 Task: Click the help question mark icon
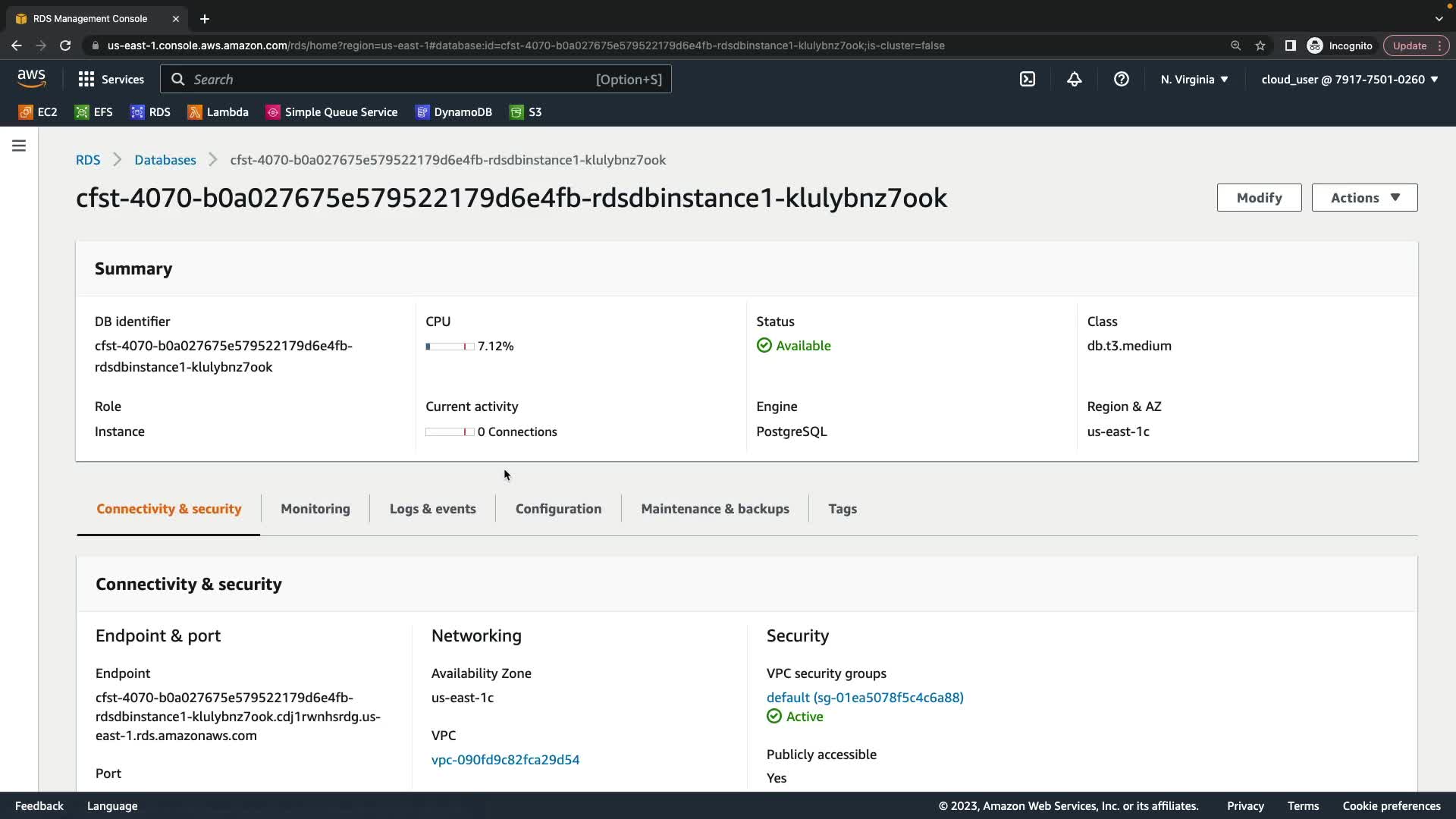point(1121,79)
